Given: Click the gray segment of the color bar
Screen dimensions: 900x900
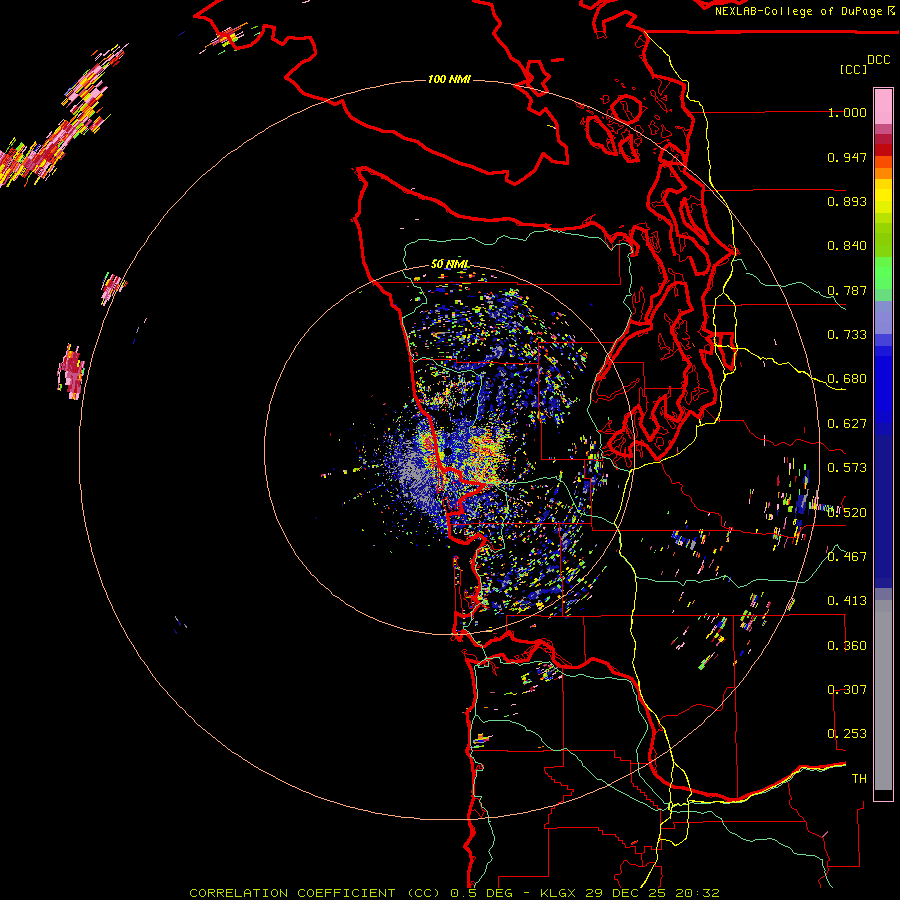Looking at the screenshot, I should click(x=883, y=695).
